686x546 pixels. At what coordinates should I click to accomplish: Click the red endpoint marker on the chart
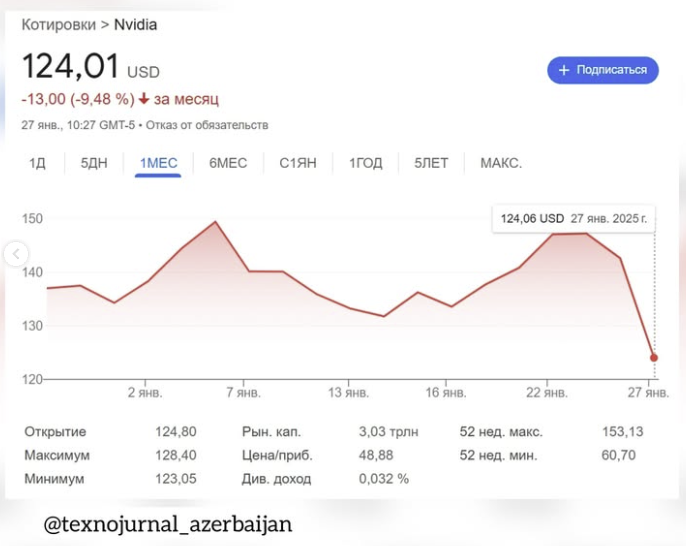(654, 358)
